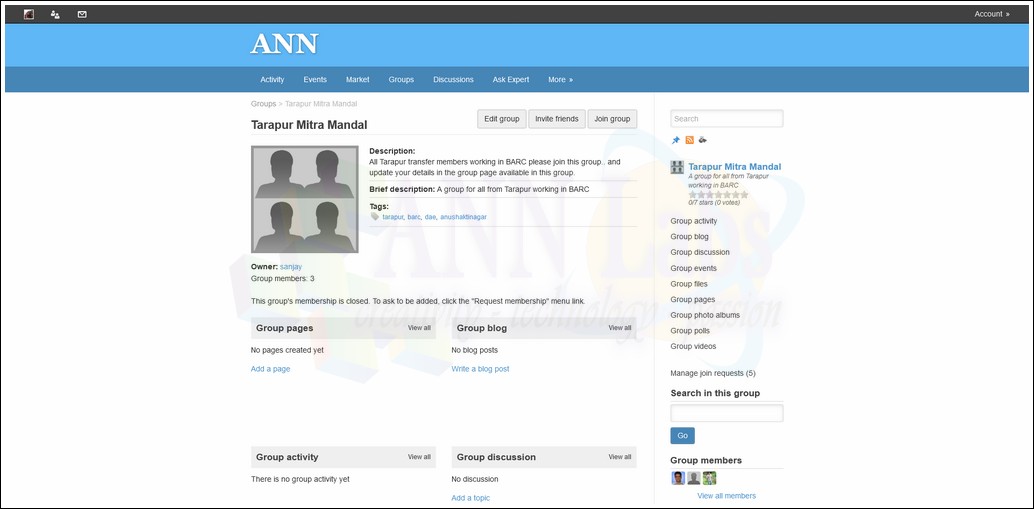Click the blue pin bookmark icon
This screenshot has width=1034, height=509.
(x=676, y=140)
